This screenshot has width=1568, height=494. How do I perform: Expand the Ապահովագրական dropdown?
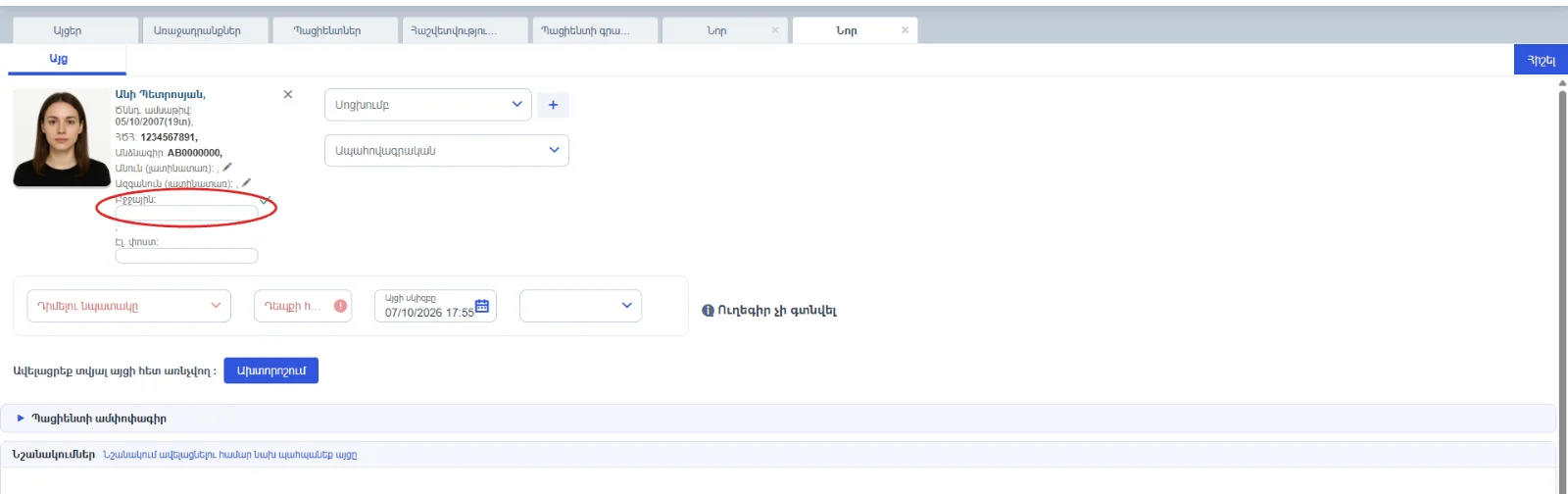coord(446,150)
